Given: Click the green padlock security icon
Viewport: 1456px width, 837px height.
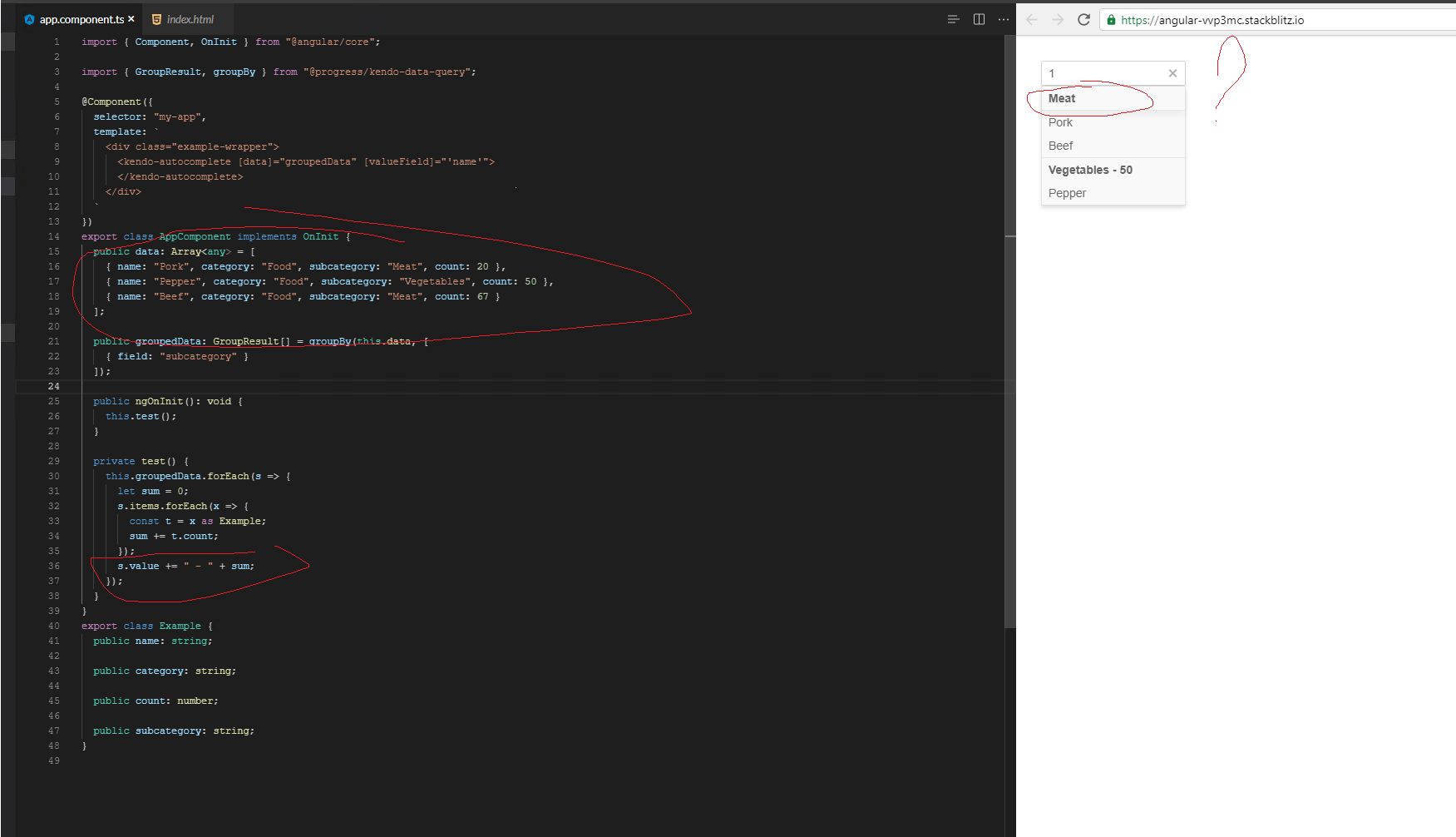Looking at the screenshot, I should 1111,20.
